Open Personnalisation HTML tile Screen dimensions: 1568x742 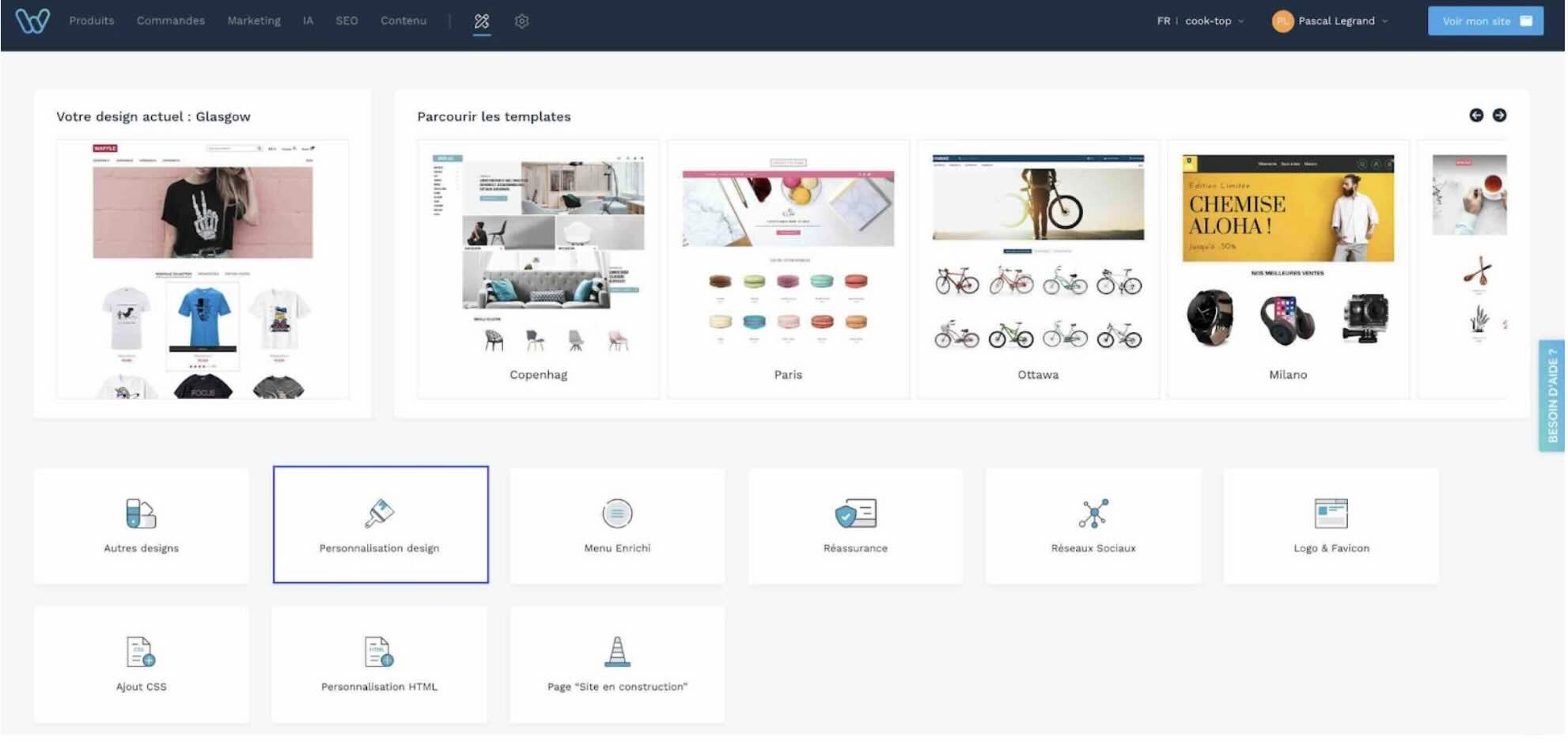tap(380, 664)
